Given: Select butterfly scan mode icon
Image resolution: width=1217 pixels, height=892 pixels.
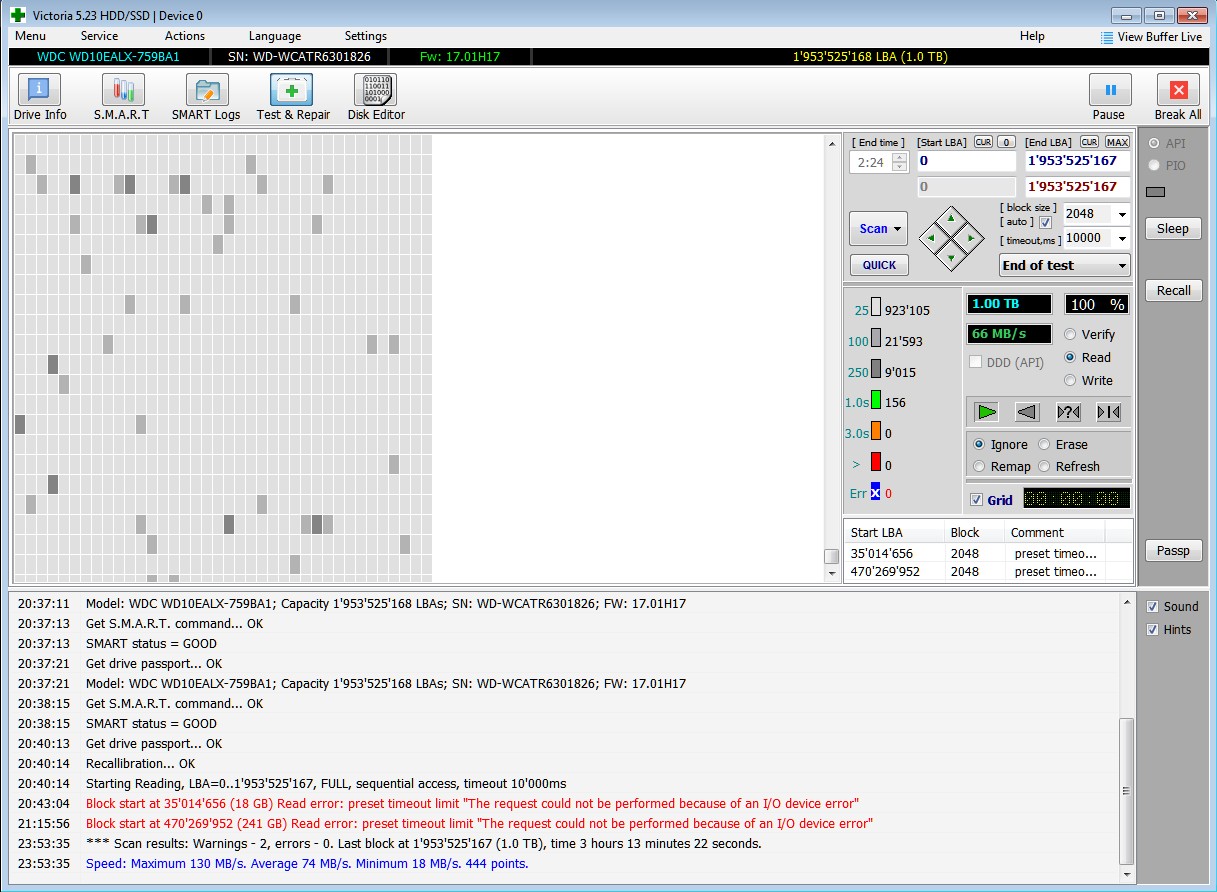Looking at the screenshot, I should (x=1108, y=412).
